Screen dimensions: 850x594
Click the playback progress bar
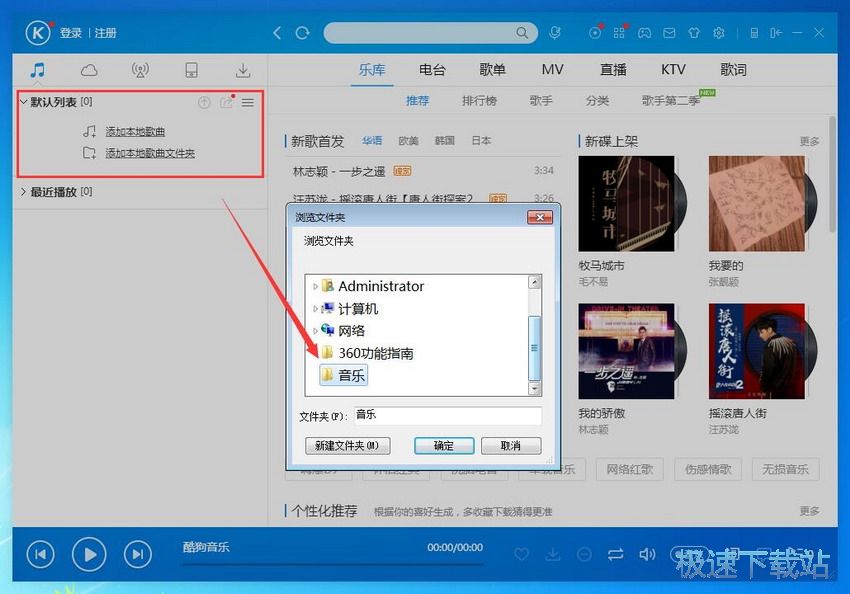(333, 564)
